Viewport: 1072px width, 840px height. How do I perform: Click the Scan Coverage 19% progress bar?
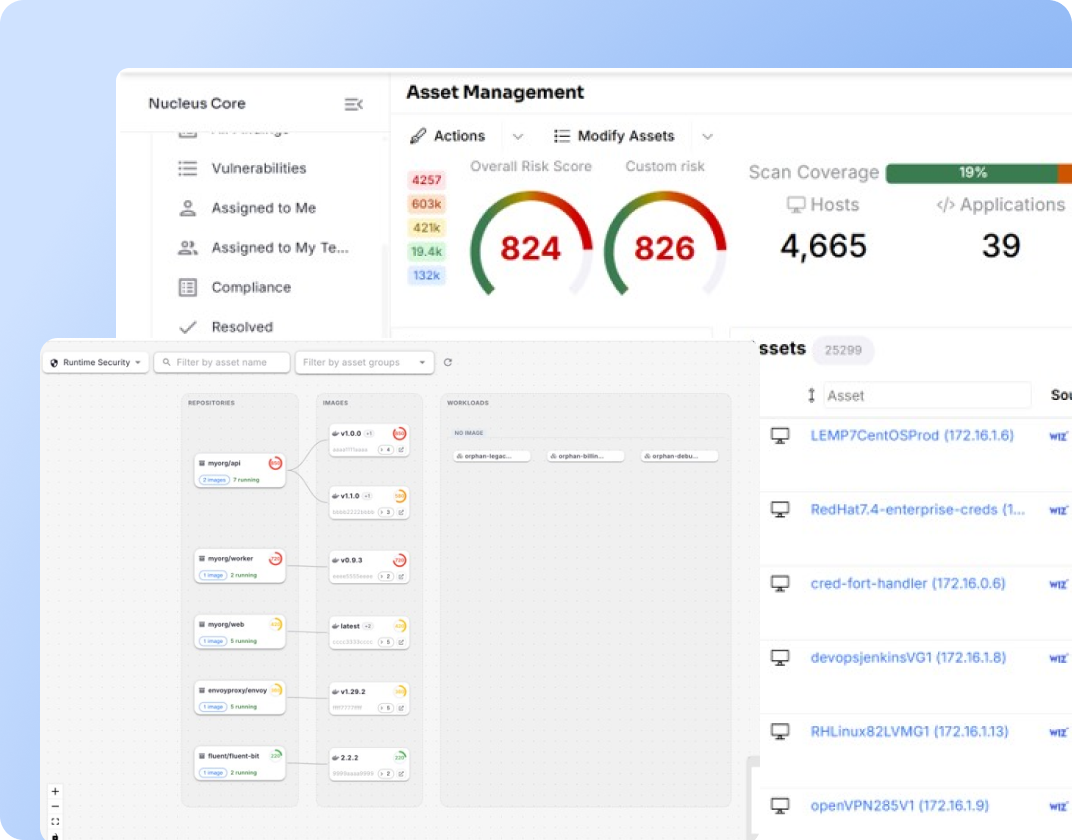(978, 173)
